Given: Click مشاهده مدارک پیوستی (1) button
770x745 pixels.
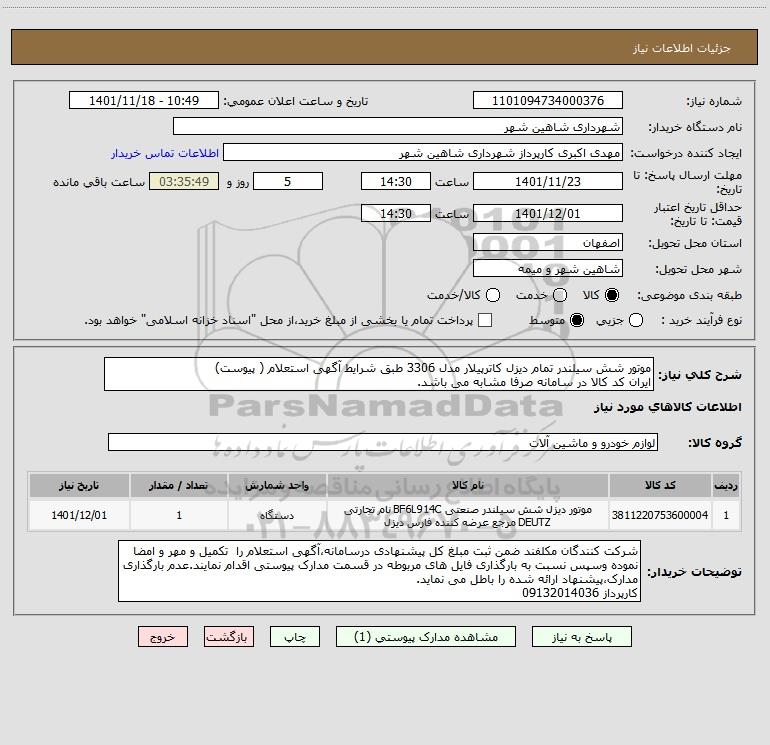Looking at the screenshot, I should 426,636.
